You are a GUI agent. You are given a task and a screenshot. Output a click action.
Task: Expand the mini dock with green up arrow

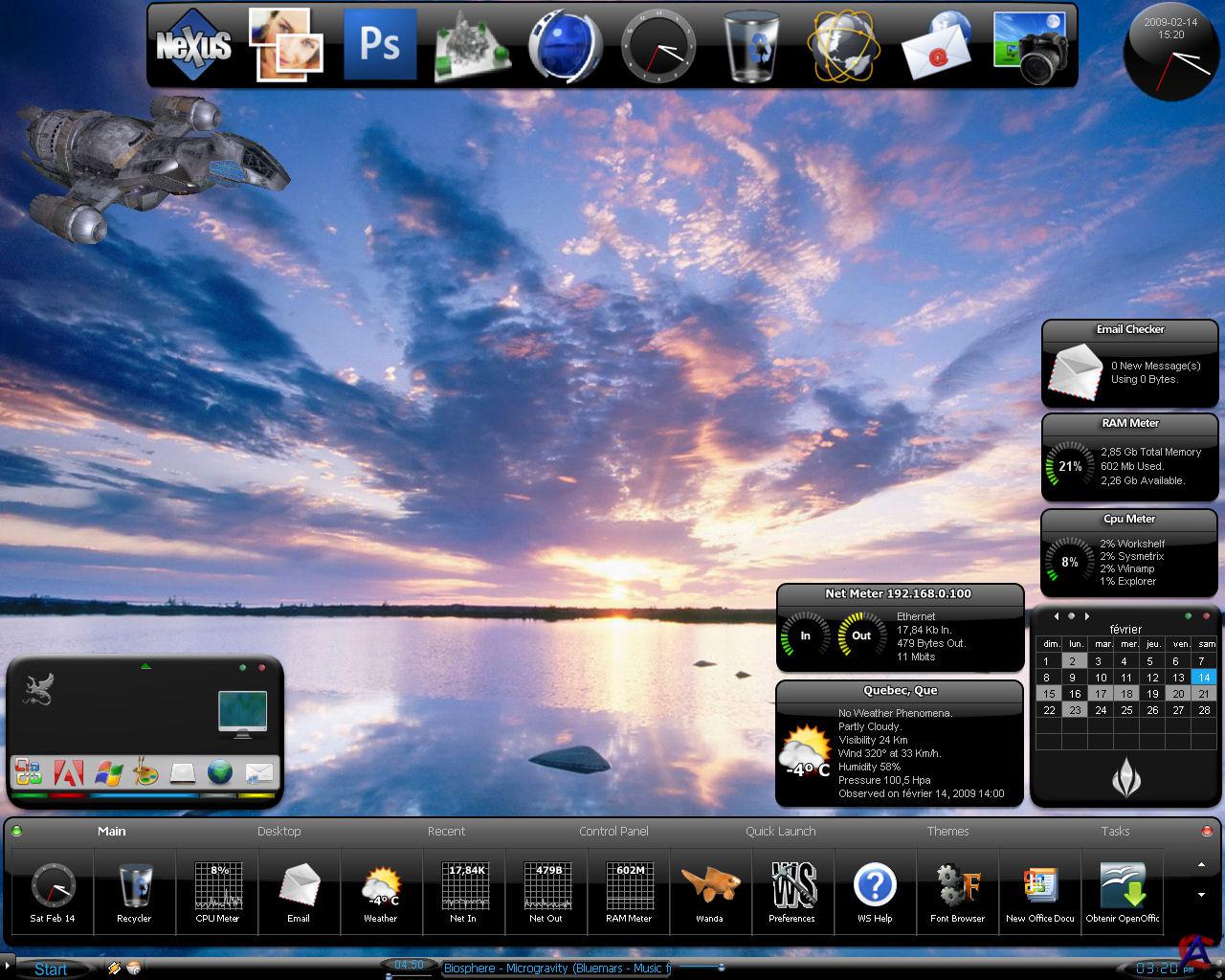click(x=145, y=665)
